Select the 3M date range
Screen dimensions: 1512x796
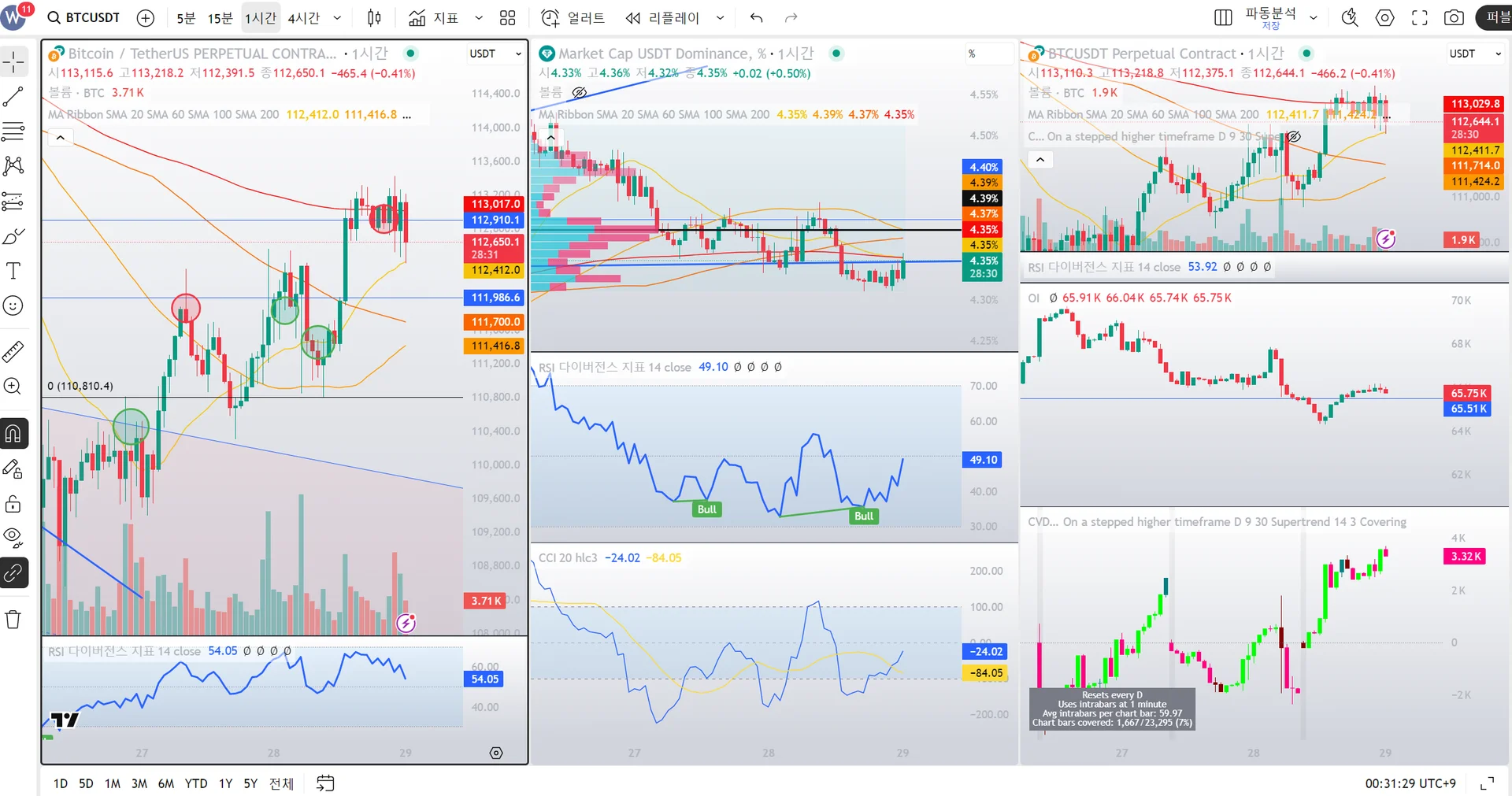[139, 783]
